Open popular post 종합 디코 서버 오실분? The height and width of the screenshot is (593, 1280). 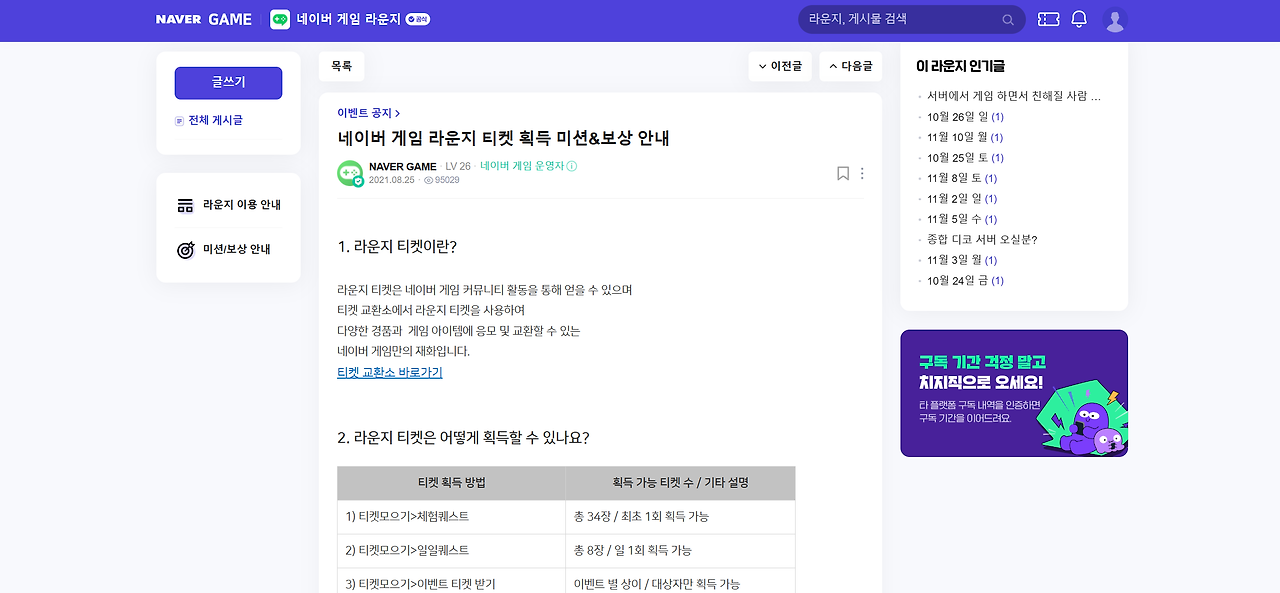pos(982,239)
